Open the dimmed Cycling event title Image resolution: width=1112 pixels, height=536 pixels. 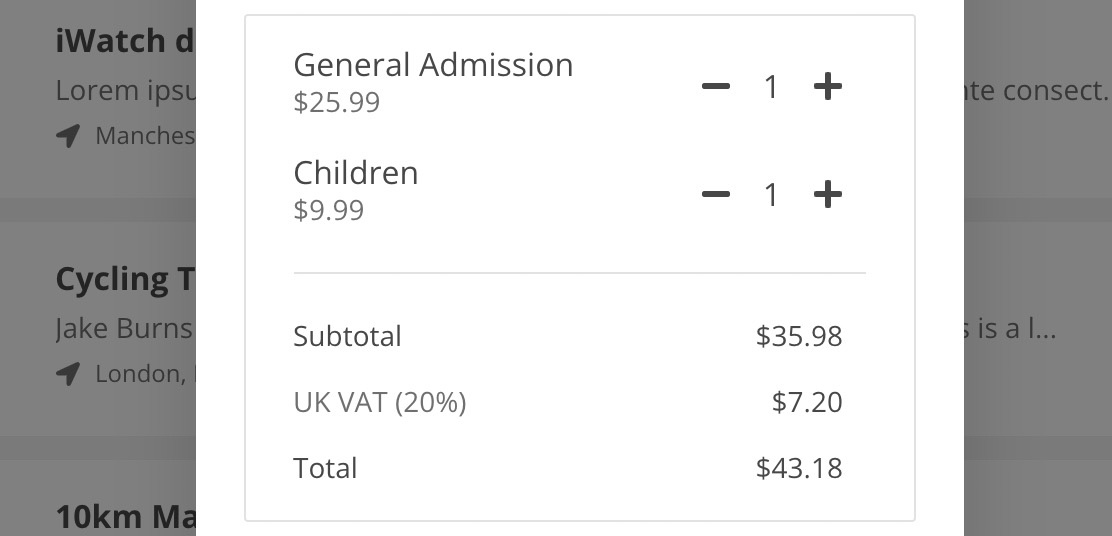(x=126, y=279)
